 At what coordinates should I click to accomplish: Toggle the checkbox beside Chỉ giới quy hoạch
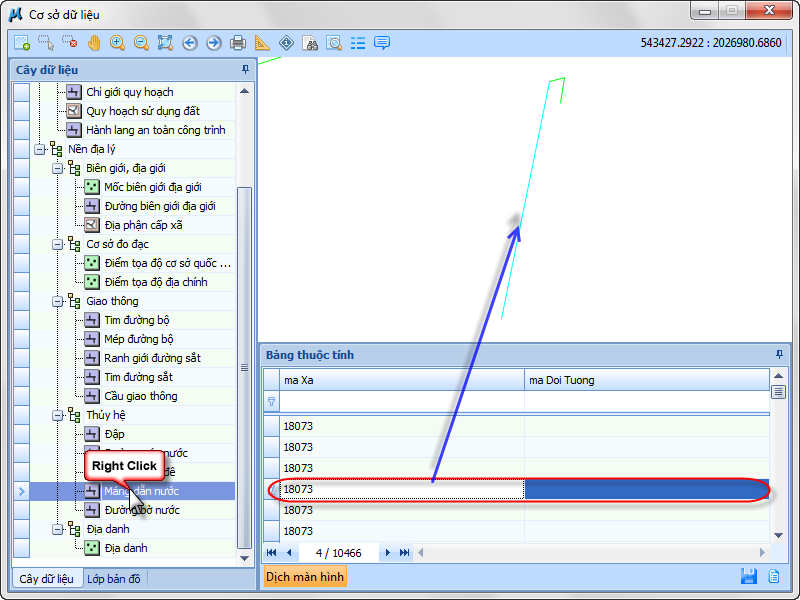[x=21, y=92]
